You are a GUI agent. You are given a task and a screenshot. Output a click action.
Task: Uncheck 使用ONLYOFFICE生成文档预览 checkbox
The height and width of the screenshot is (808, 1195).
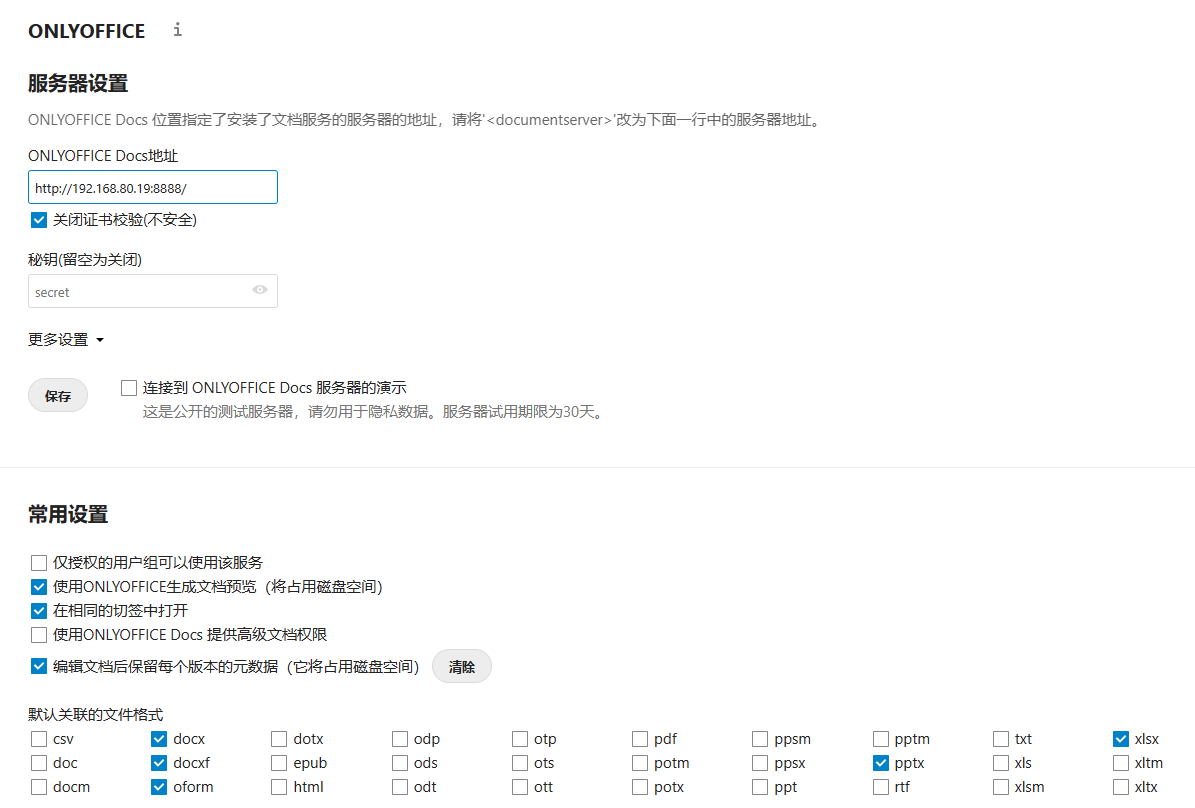(39, 587)
